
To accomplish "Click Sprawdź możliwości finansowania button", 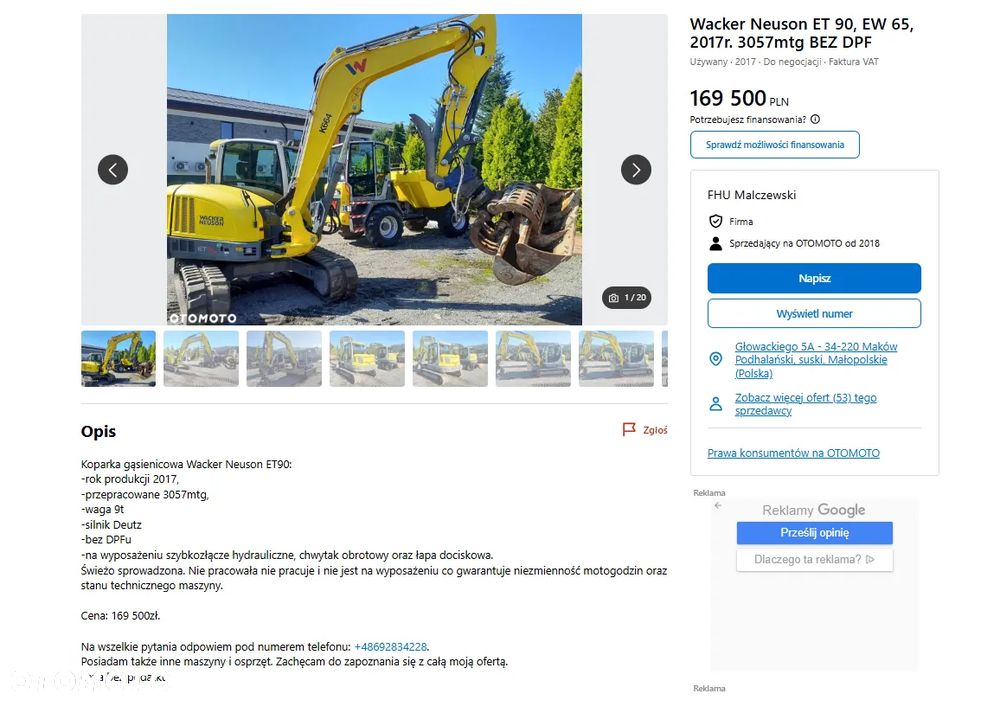I will point(774,145).
